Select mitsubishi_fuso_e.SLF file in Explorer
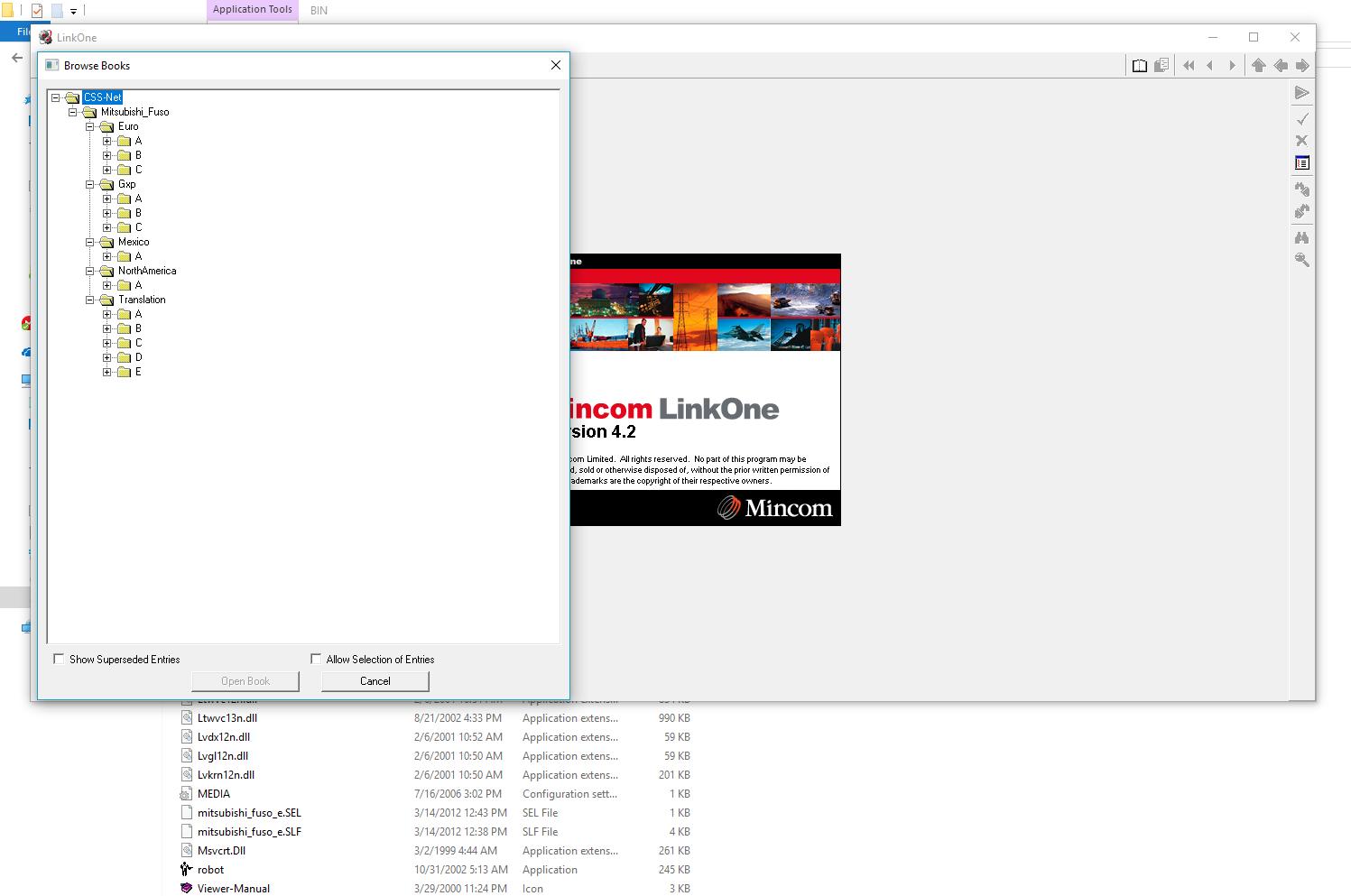Screen dimensions: 1351x896 (249, 832)
